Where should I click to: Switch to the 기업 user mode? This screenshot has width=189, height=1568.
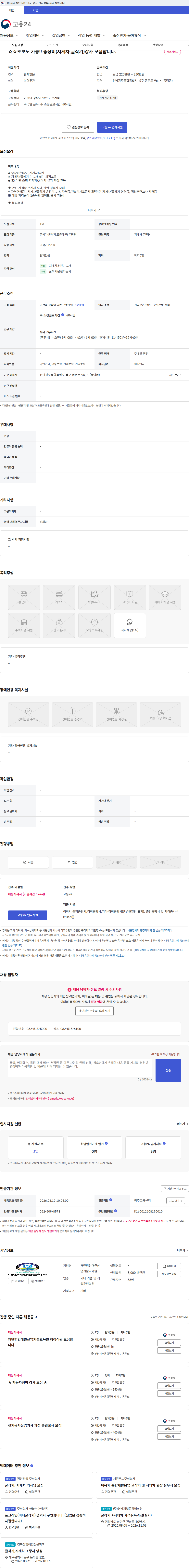pyautogui.click(x=35, y=10)
